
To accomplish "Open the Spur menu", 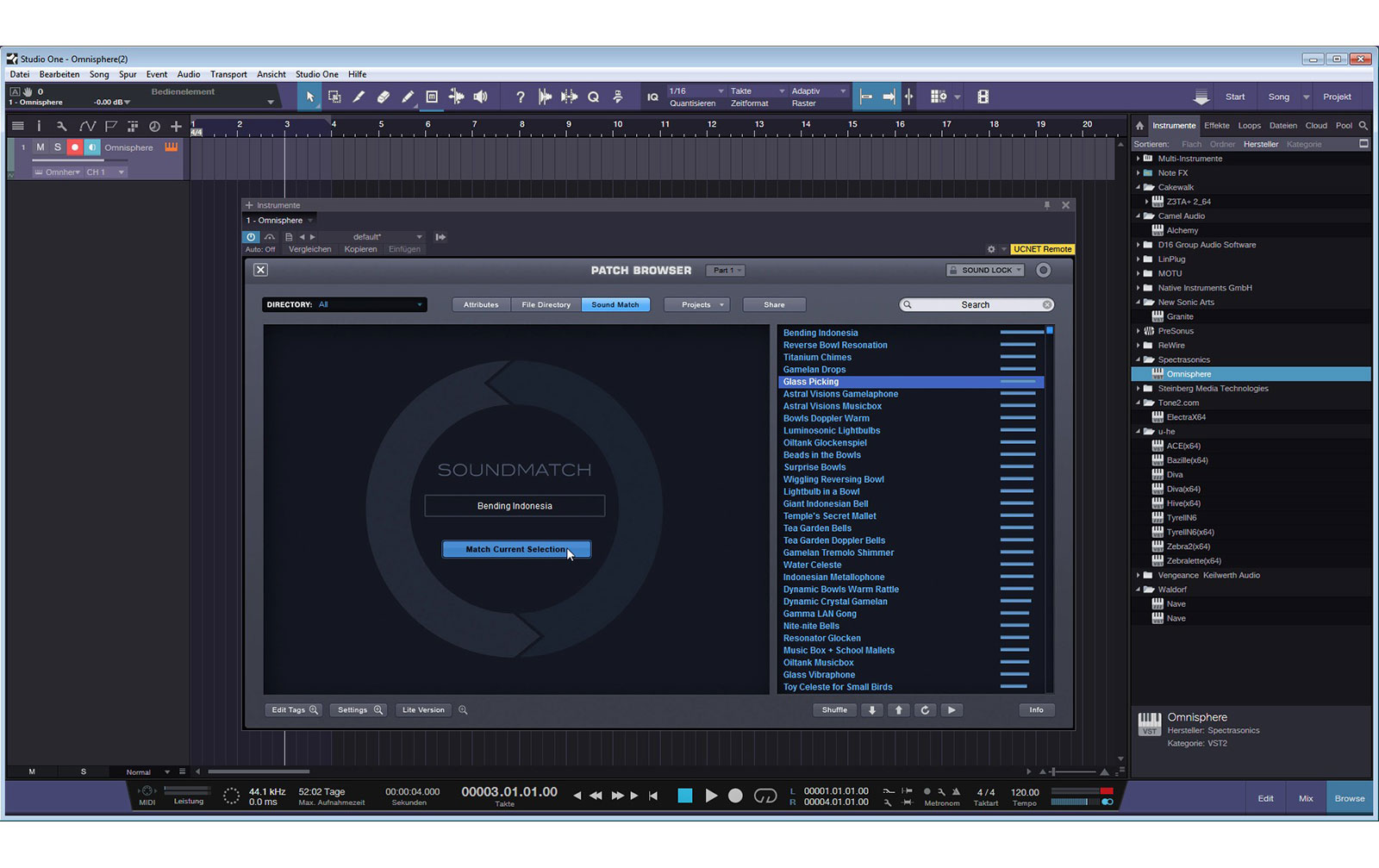I will (x=128, y=74).
